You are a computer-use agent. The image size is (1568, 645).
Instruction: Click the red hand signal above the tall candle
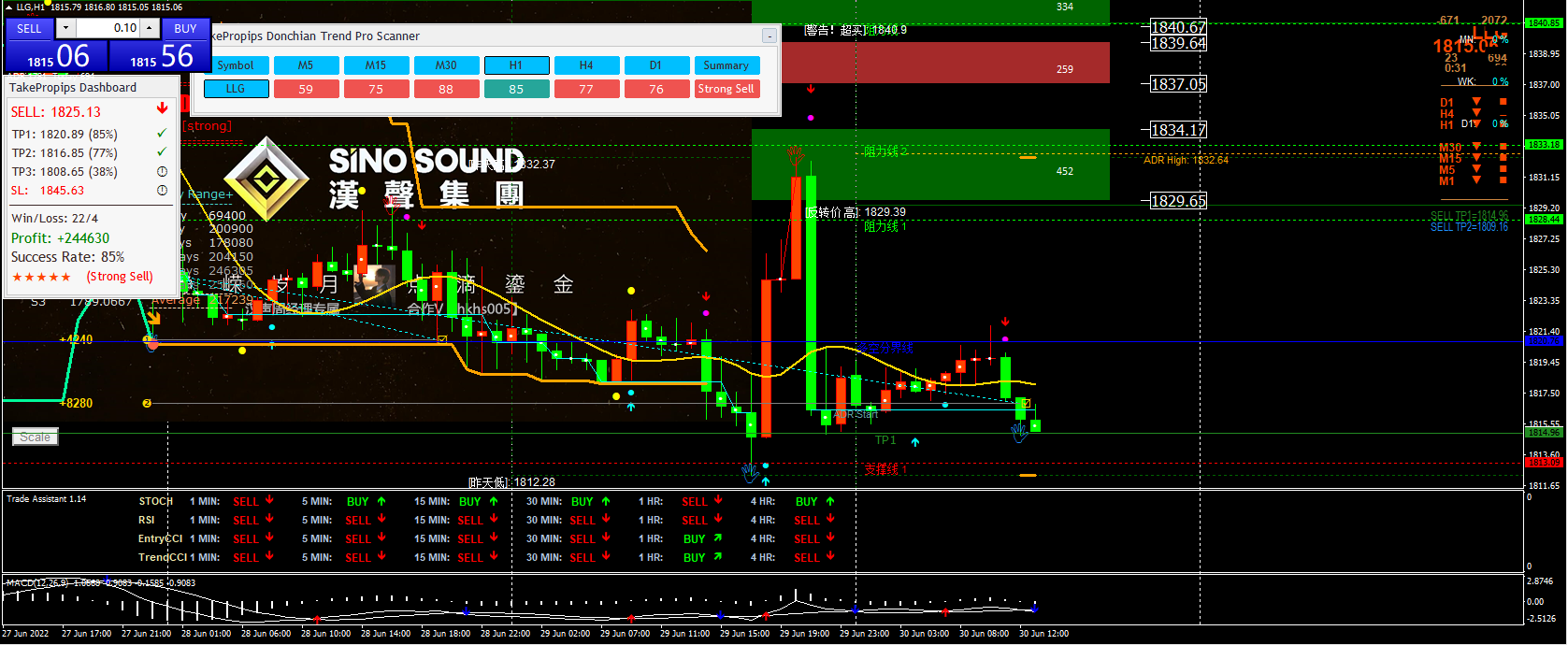click(796, 155)
